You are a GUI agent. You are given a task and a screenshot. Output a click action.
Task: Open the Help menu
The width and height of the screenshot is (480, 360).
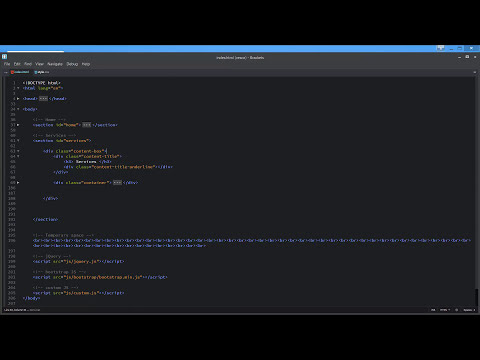(86, 64)
